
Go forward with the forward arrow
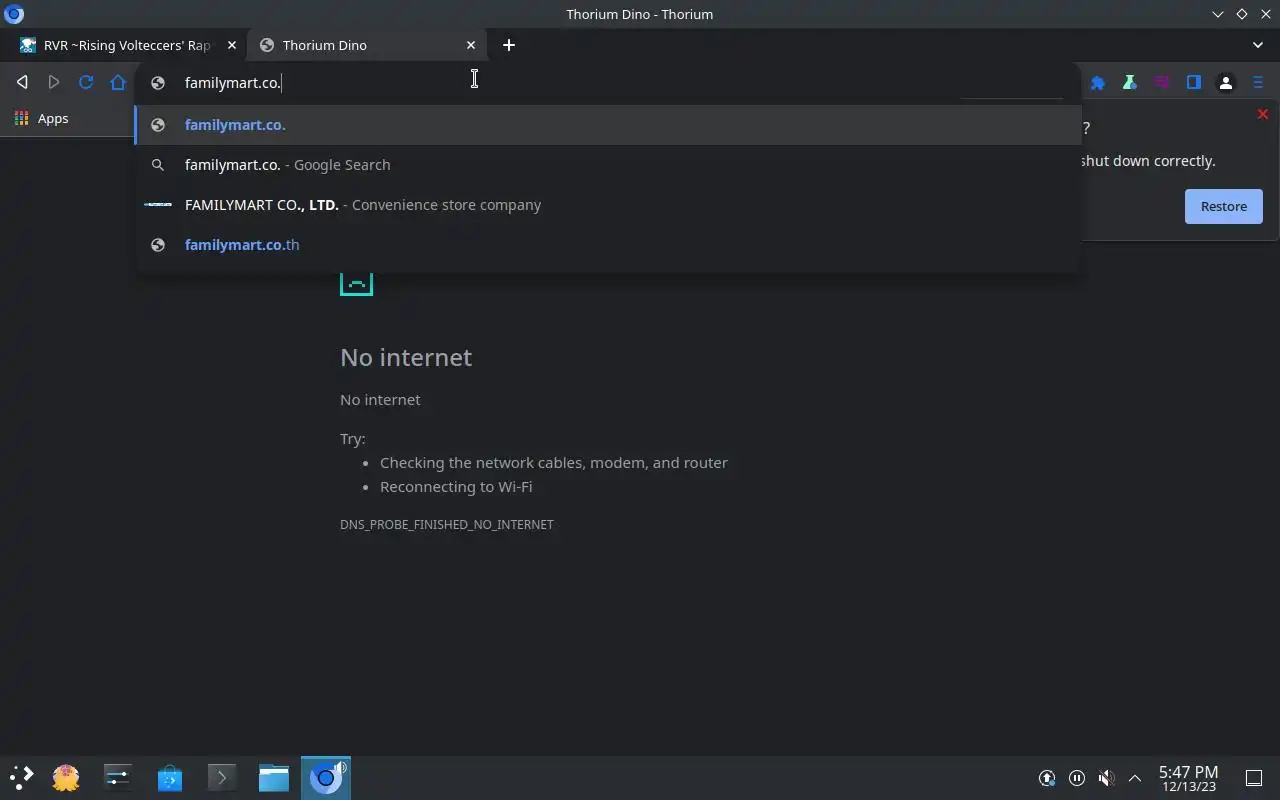(x=54, y=83)
